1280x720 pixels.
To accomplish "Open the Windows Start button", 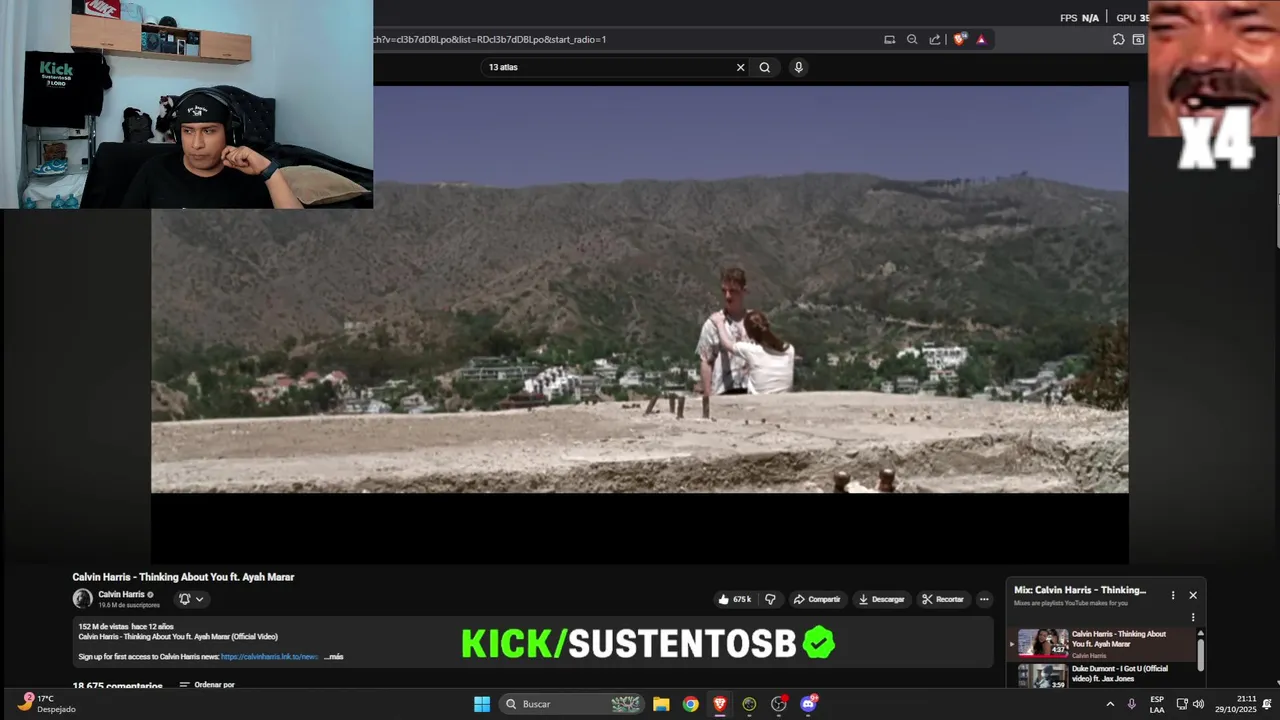I will 482,704.
